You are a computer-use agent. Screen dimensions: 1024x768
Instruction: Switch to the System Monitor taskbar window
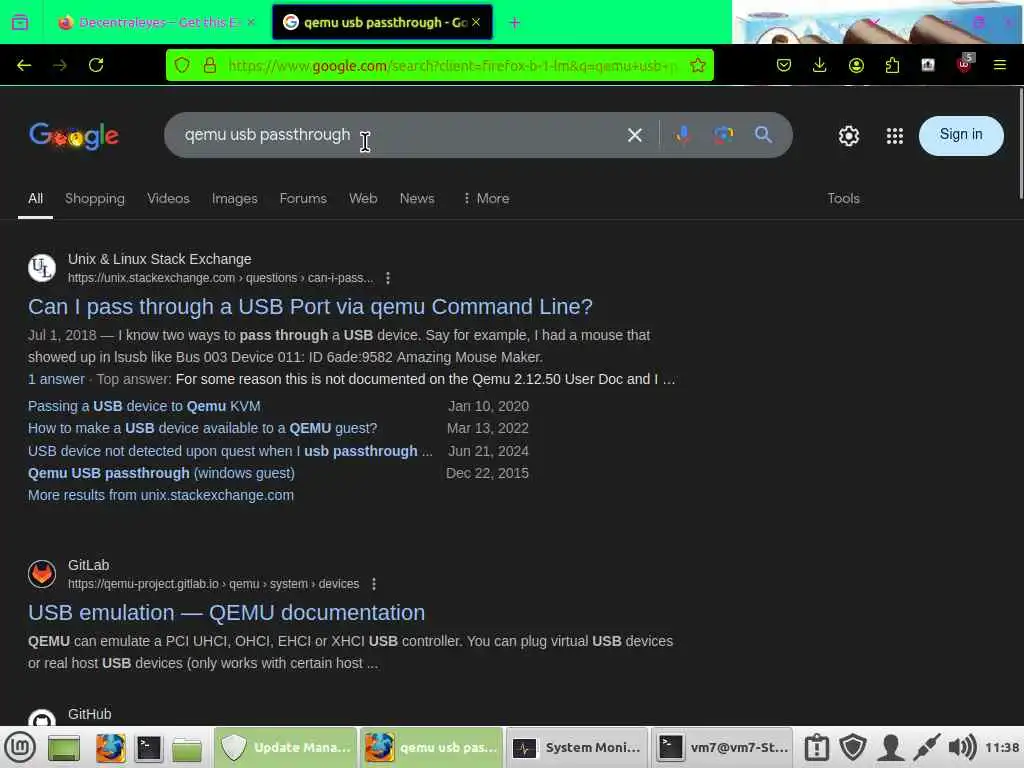[x=577, y=748]
